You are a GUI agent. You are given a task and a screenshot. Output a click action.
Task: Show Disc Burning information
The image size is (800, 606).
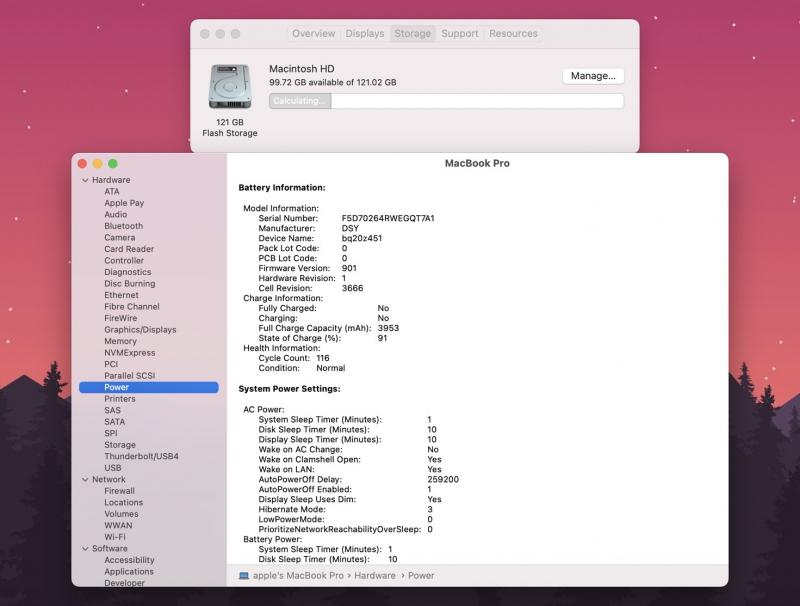click(x=130, y=284)
